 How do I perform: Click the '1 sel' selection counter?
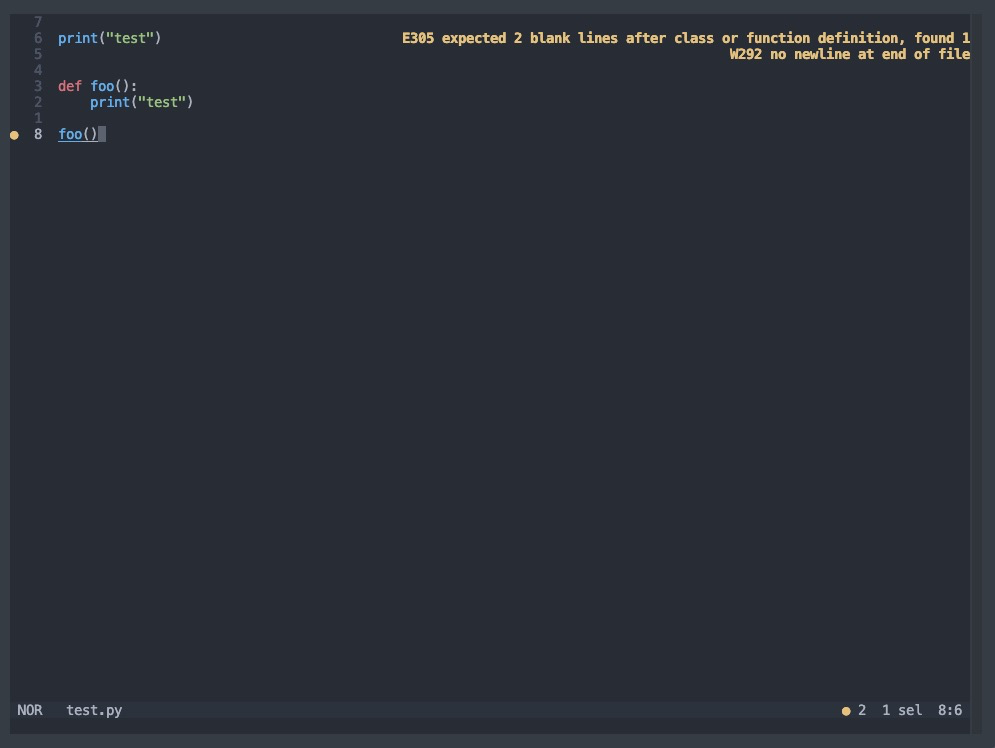[x=902, y=711]
